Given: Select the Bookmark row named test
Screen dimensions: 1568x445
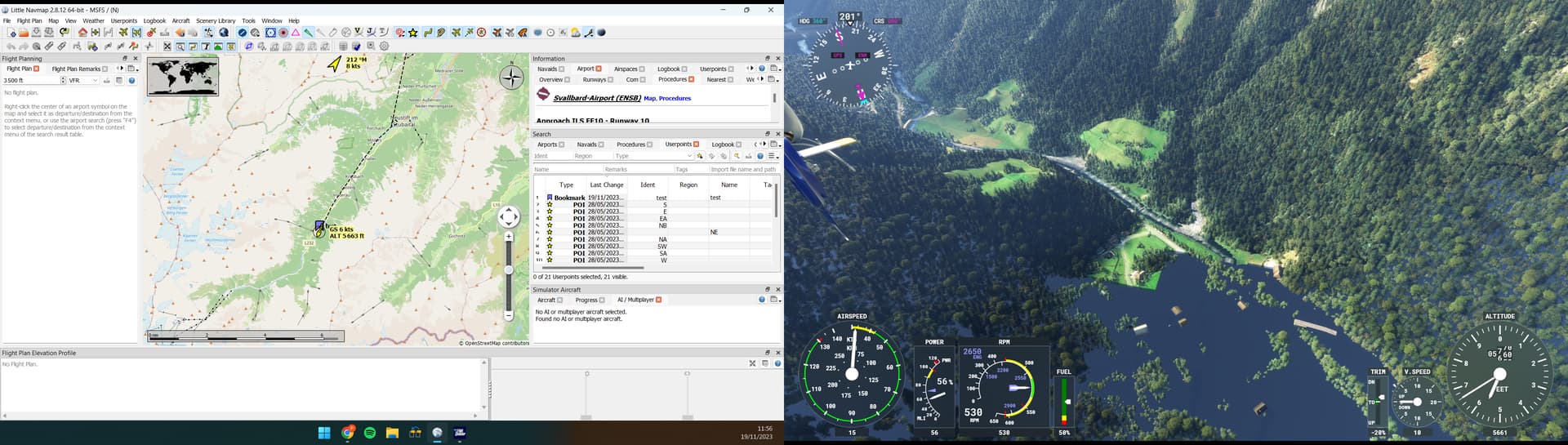Looking at the screenshot, I should click(x=653, y=198).
